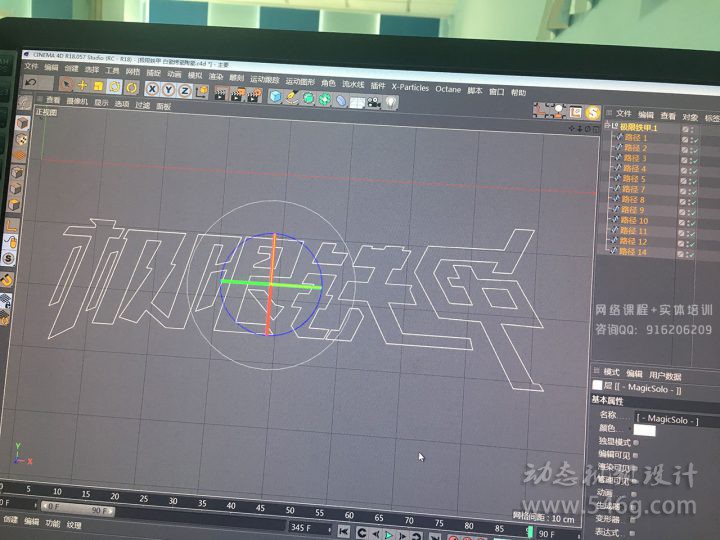This screenshot has height=540, width=720.
Task: Toggle green checkmark of 路径 4
Action: point(696,172)
